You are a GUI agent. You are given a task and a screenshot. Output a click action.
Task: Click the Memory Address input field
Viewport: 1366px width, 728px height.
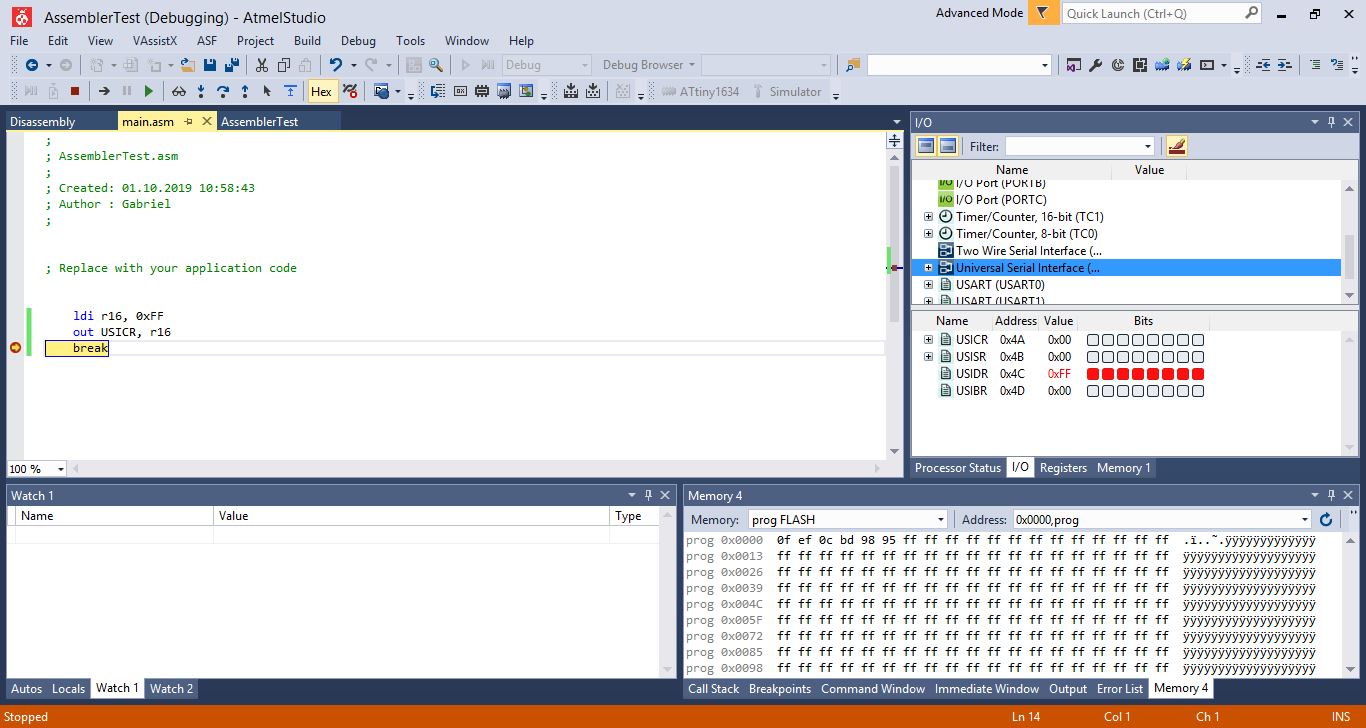(x=1162, y=519)
